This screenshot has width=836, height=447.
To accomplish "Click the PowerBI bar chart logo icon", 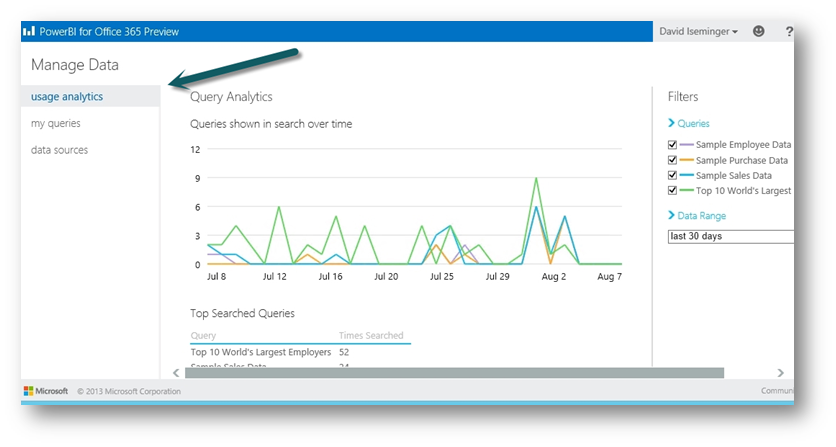I will 29,31.
